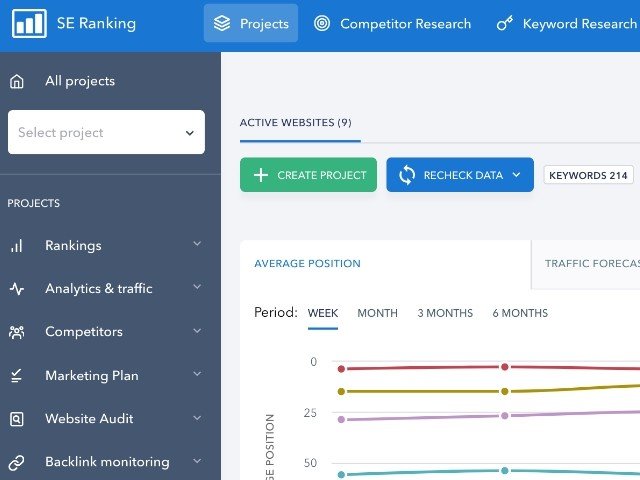The image size is (640, 480).
Task: Click the chart axis label 25
Action: [310, 413]
